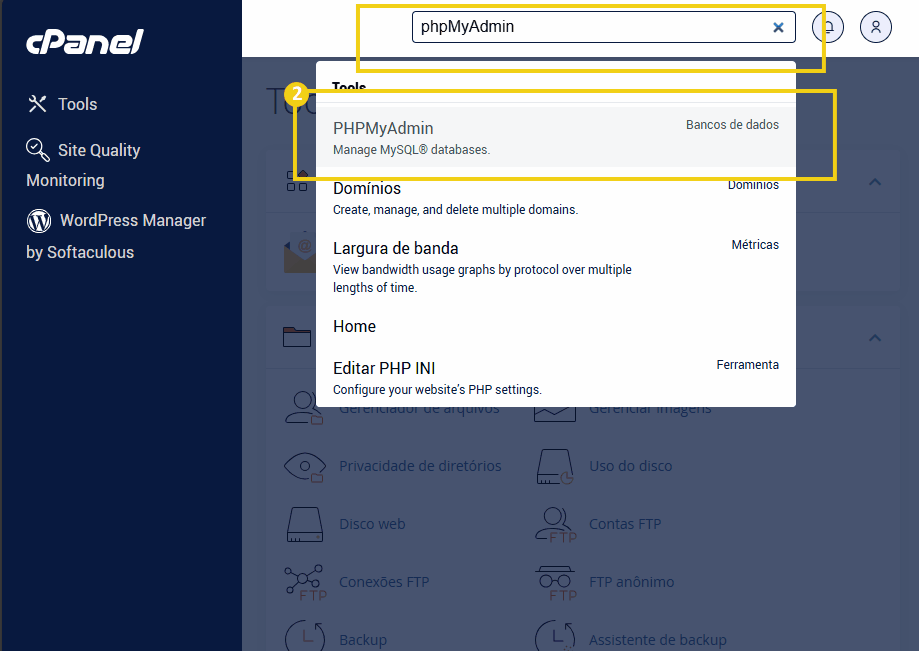This screenshot has width=919, height=651.
Task: Click the Disco web drive icon
Action: coord(305,524)
